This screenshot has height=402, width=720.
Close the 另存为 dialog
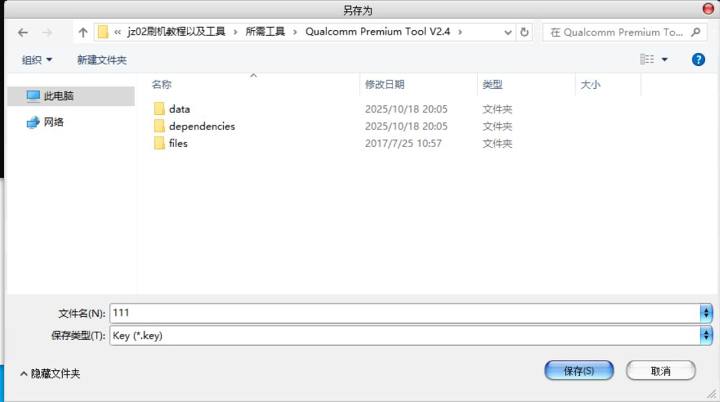pos(709,9)
